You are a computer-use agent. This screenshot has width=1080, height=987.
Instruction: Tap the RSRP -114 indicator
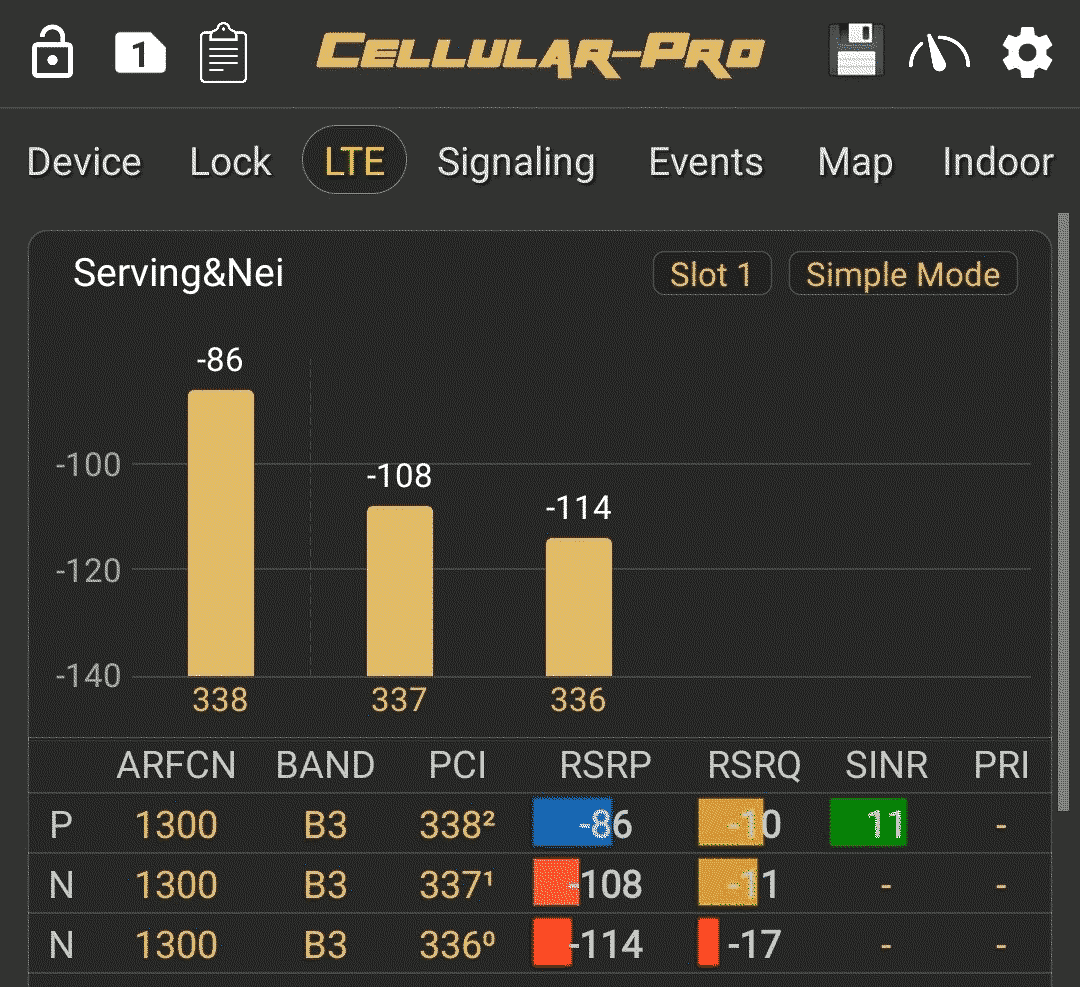pyautogui.click(x=588, y=943)
